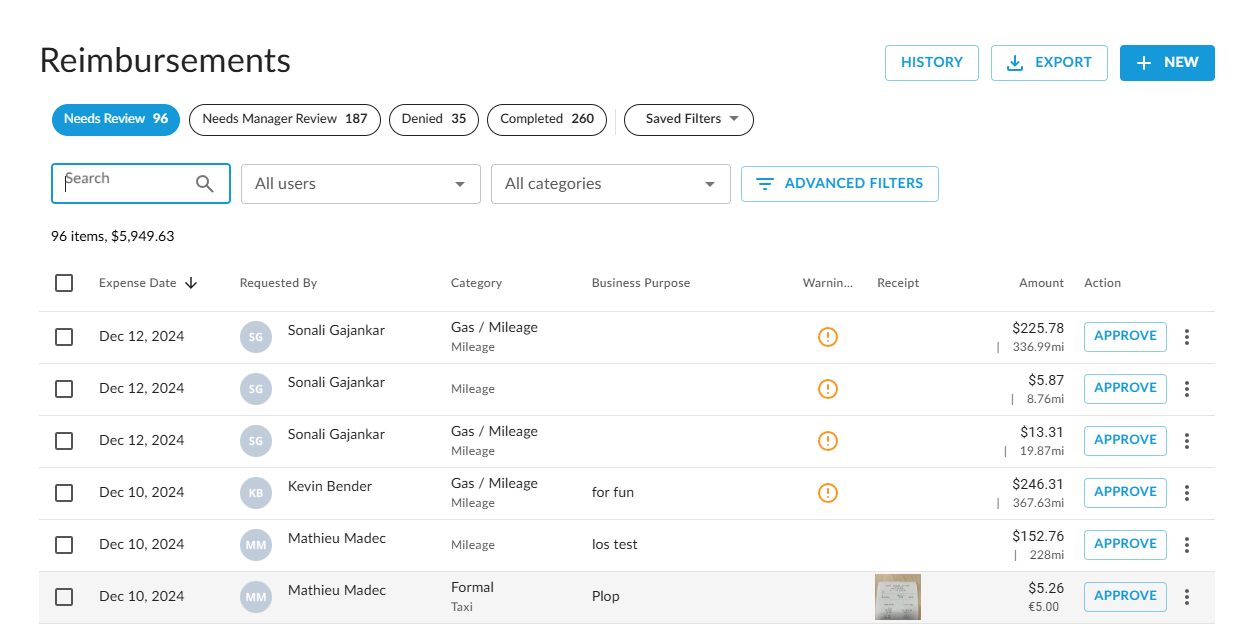
Task: Open the All categories dropdown
Action: (x=610, y=184)
